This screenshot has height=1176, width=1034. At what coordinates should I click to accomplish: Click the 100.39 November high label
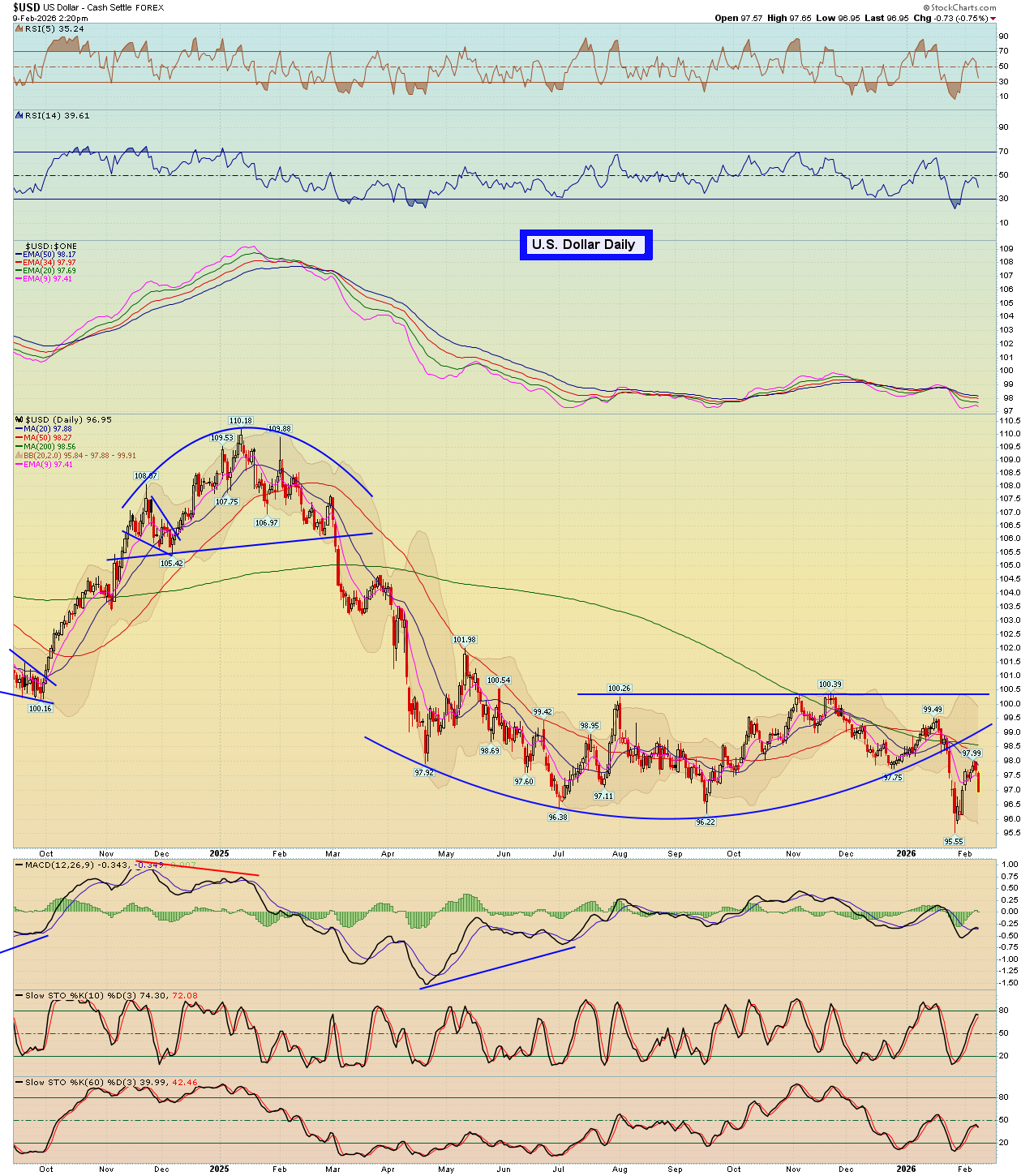[830, 685]
